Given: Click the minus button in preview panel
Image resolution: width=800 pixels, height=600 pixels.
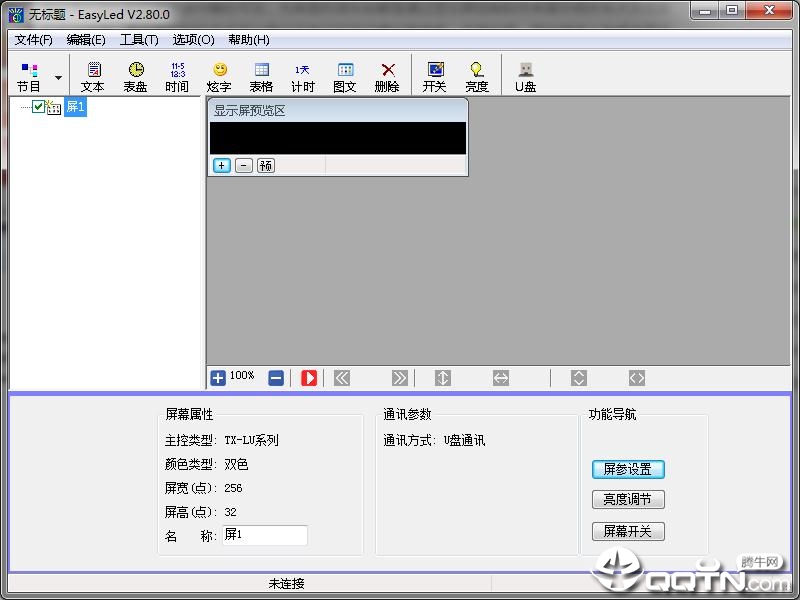Looking at the screenshot, I should point(244,165).
